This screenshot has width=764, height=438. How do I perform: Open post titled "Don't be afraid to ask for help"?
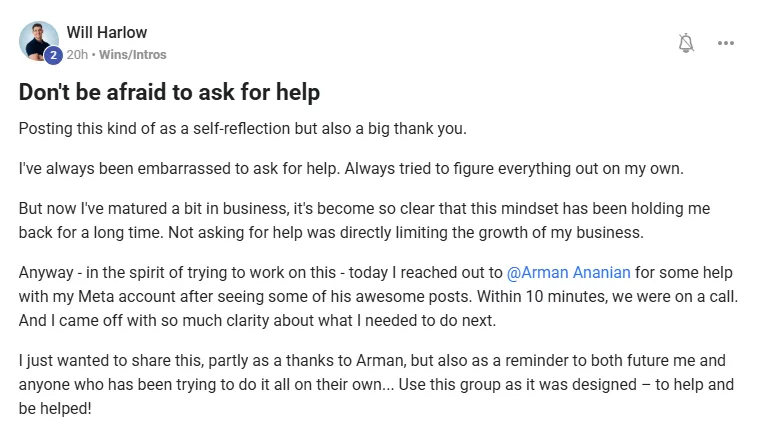169,93
